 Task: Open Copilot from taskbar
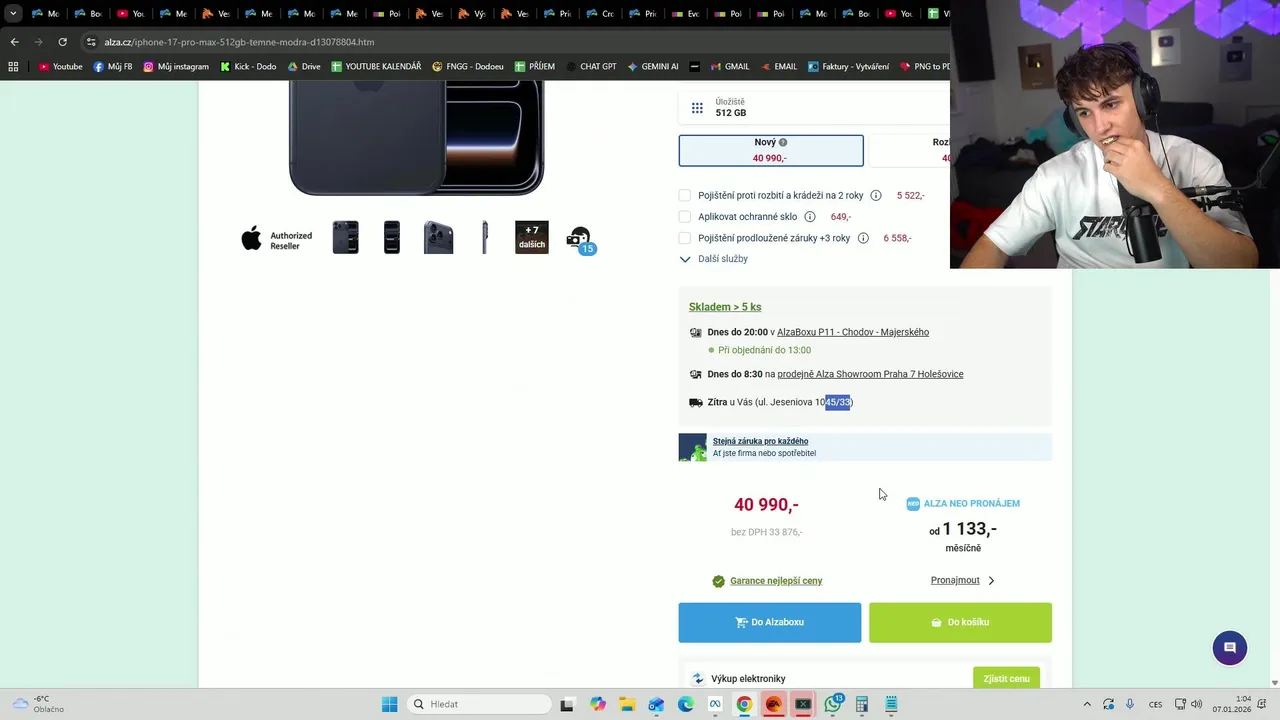(x=598, y=704)
